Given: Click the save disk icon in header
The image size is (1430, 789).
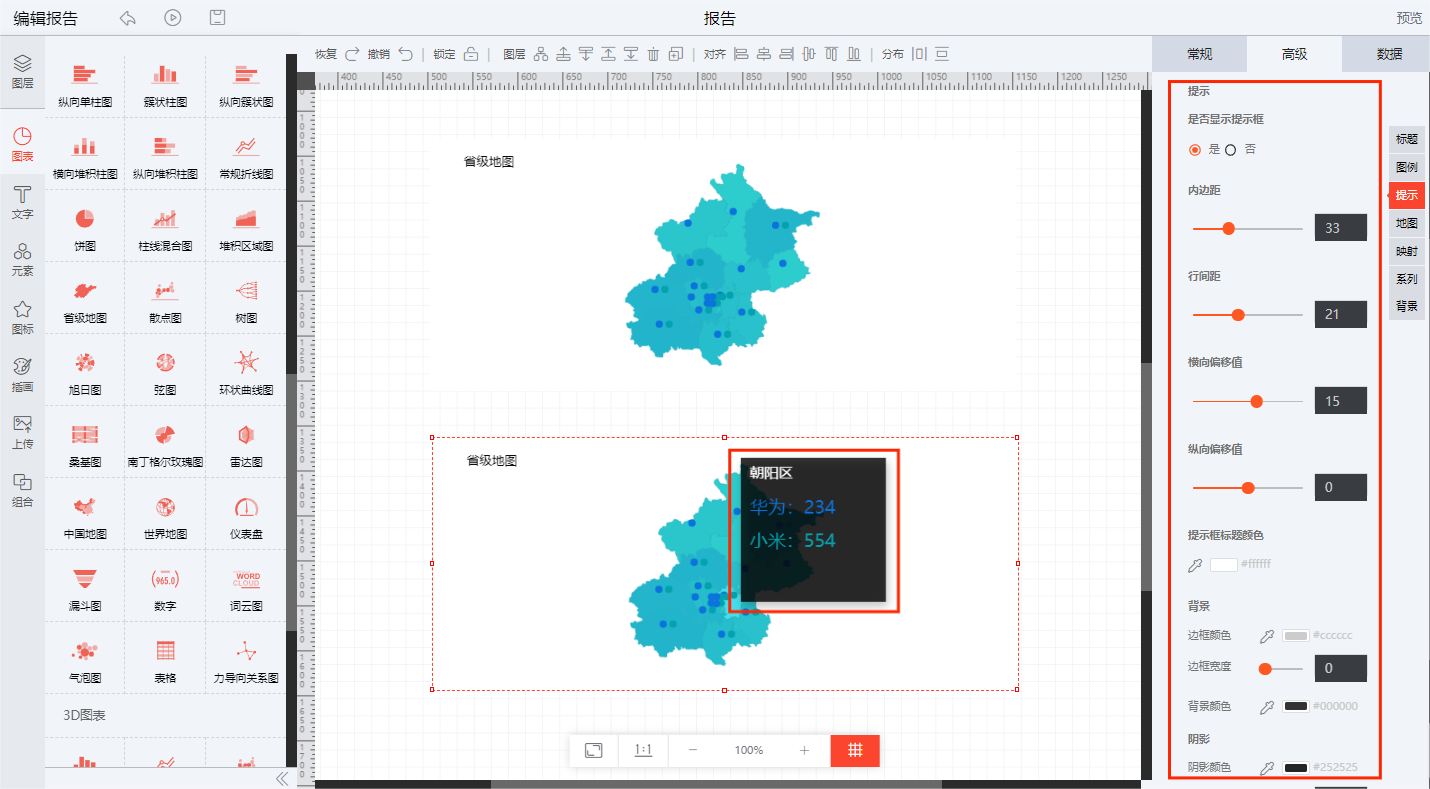Looking at the screenshot, I should coord(218,18).
